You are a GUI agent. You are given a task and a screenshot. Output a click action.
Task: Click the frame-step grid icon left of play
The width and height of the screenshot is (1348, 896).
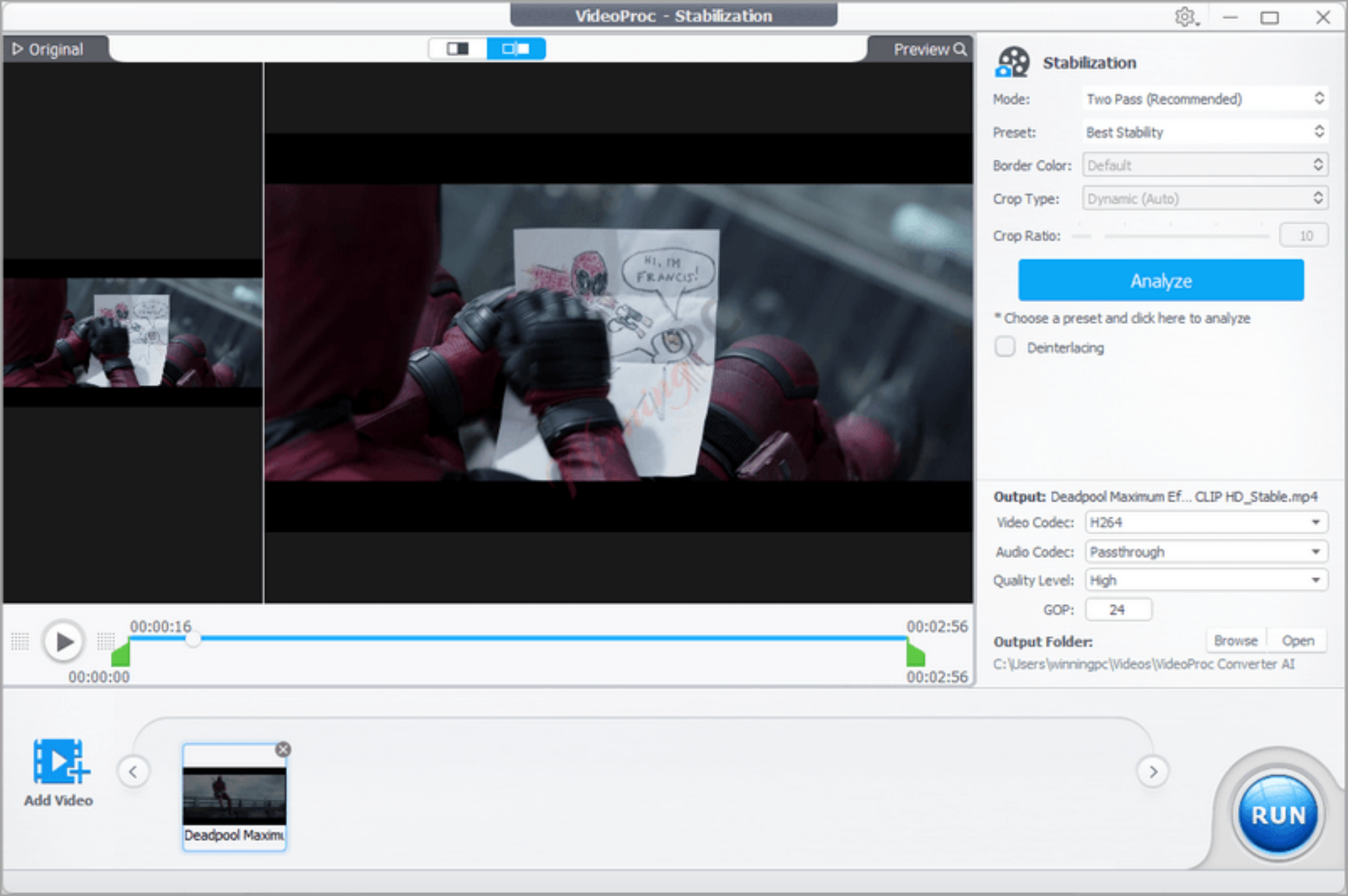20,641
